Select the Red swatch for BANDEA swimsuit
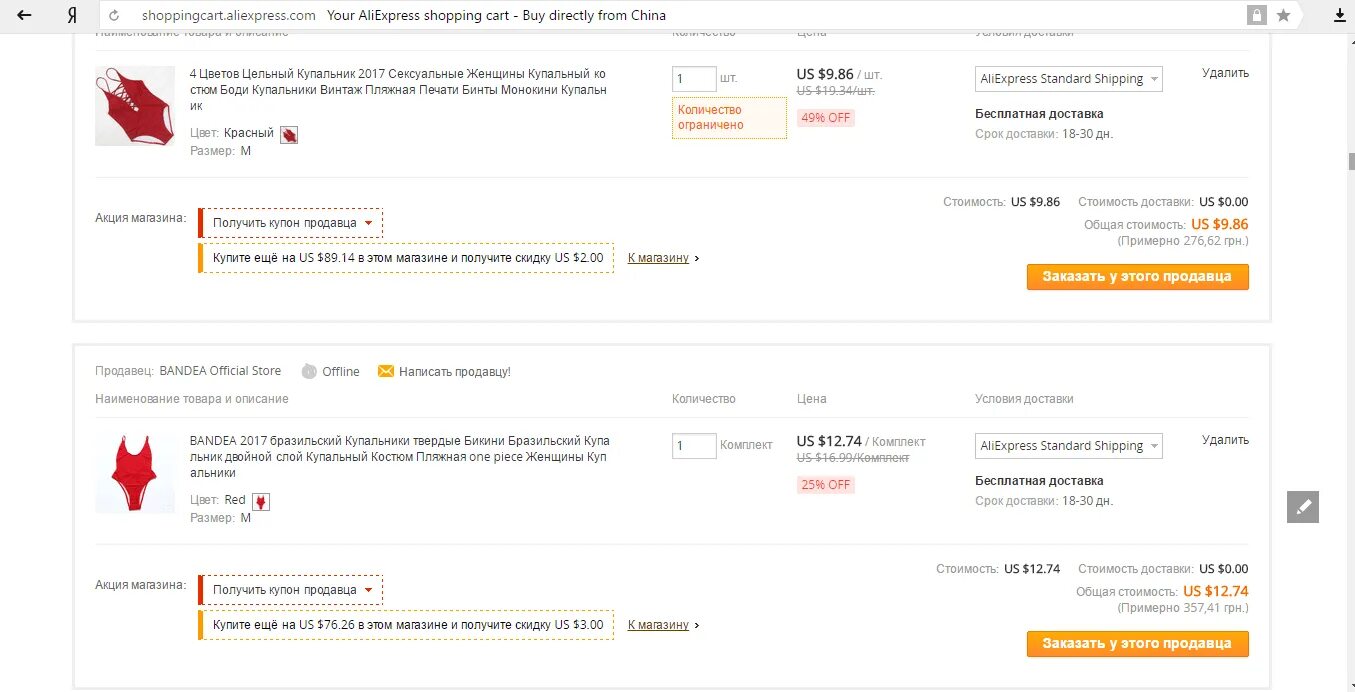 tap(261, 501)
